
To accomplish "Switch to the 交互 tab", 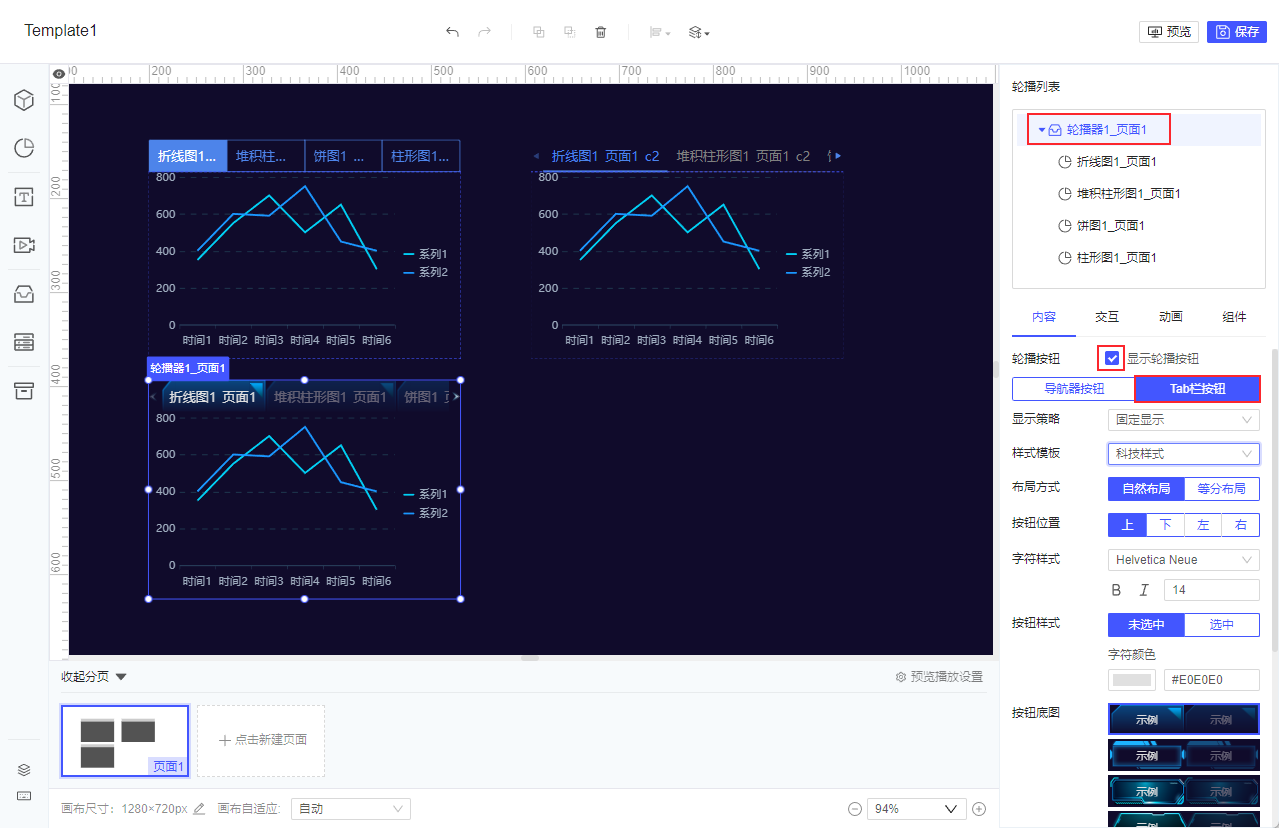I will pos(1107,317).
